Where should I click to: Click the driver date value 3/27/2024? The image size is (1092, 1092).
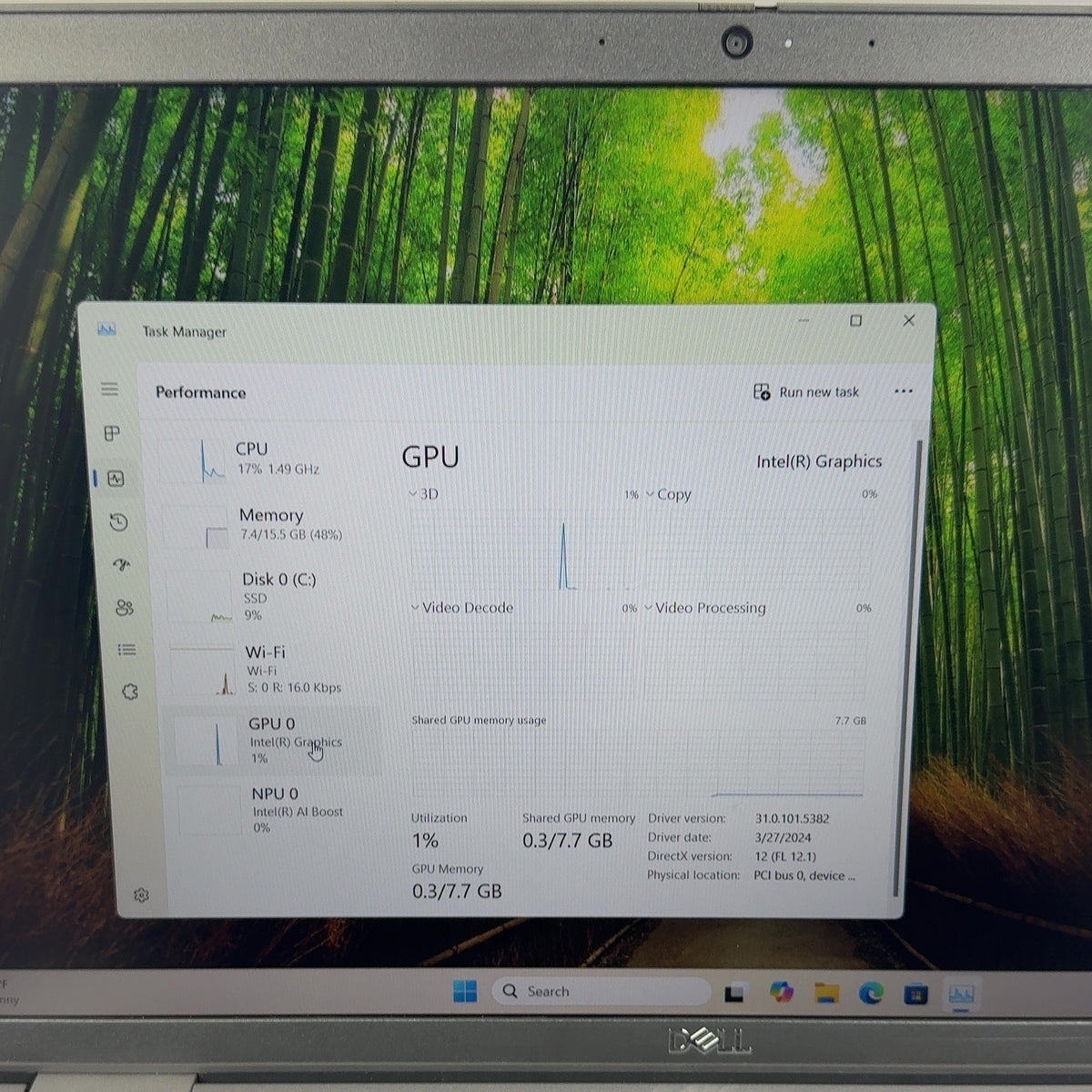click(783, 838)
